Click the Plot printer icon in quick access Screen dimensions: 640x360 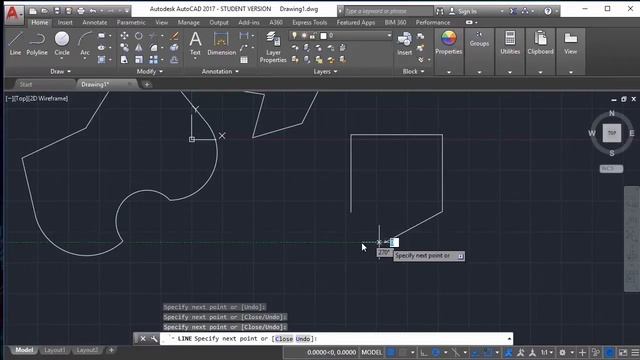tap(80, 11)
